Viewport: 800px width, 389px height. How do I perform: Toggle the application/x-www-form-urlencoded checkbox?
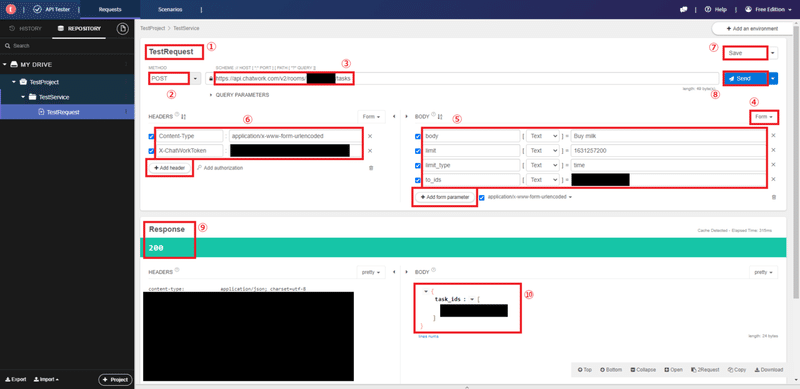click(482, 198)
